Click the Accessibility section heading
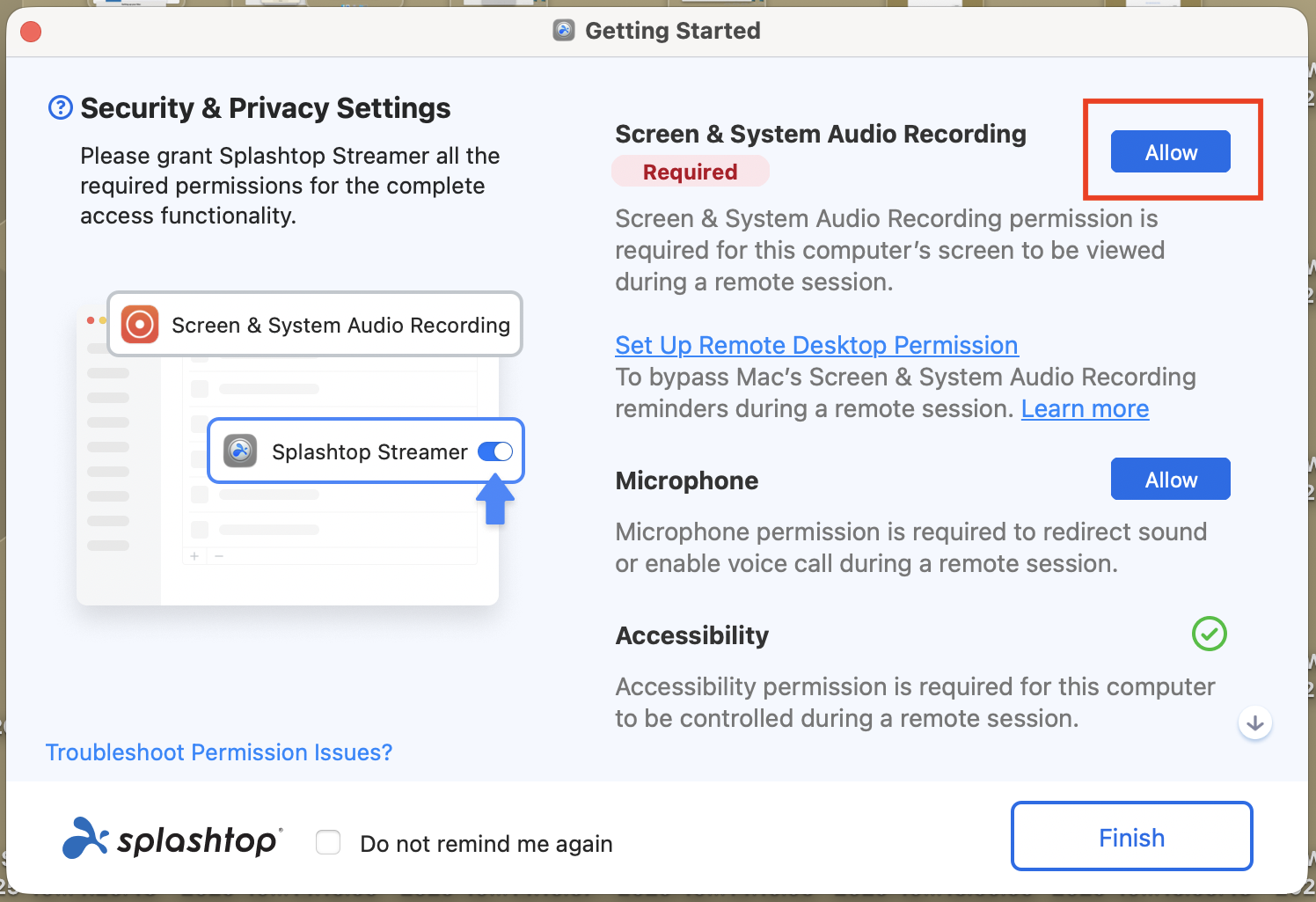The width and height of the screenshot is (1316, 902). click(x=691, y=635)
